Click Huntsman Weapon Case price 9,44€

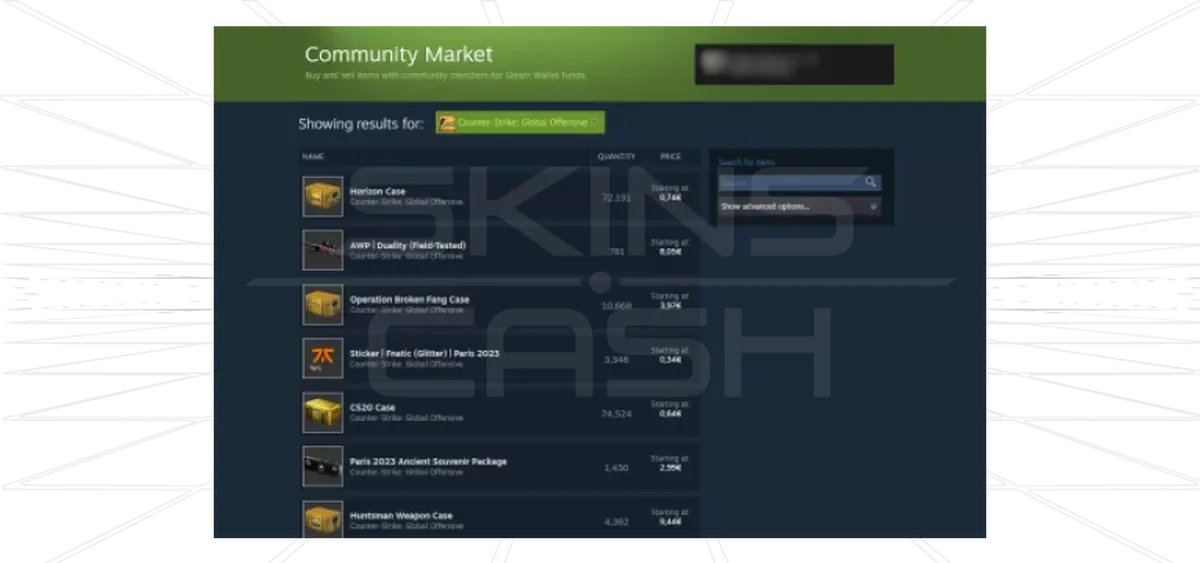coord(670,522)
